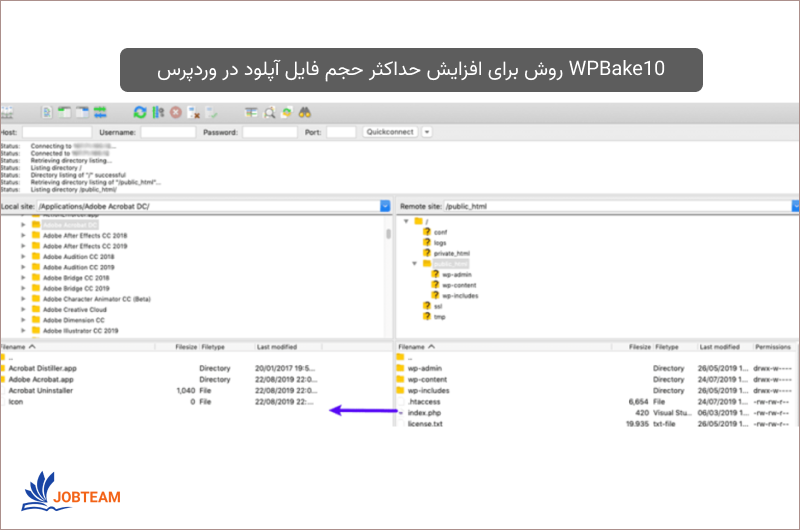Collapse the remote public_html tree node
The width and height of the screenshot is (800, 530).
point(415,264)
